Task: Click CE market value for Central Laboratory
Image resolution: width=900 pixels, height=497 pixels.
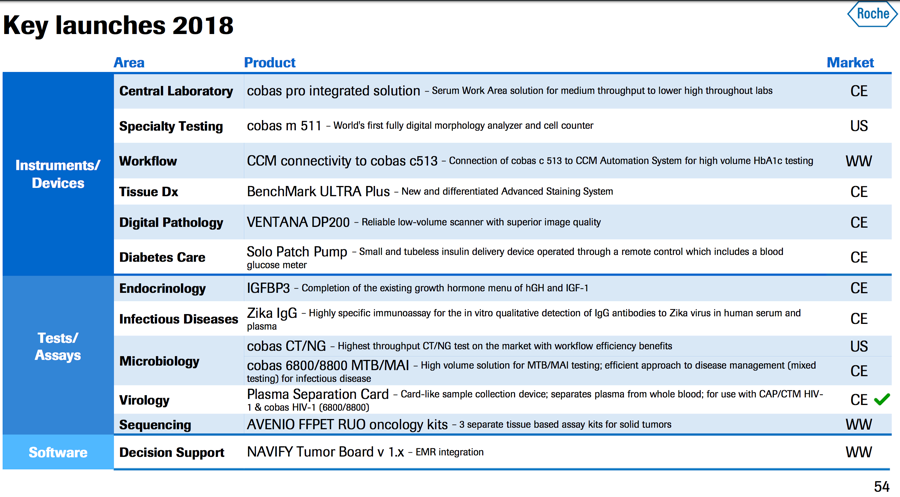Action: point(859,91)
